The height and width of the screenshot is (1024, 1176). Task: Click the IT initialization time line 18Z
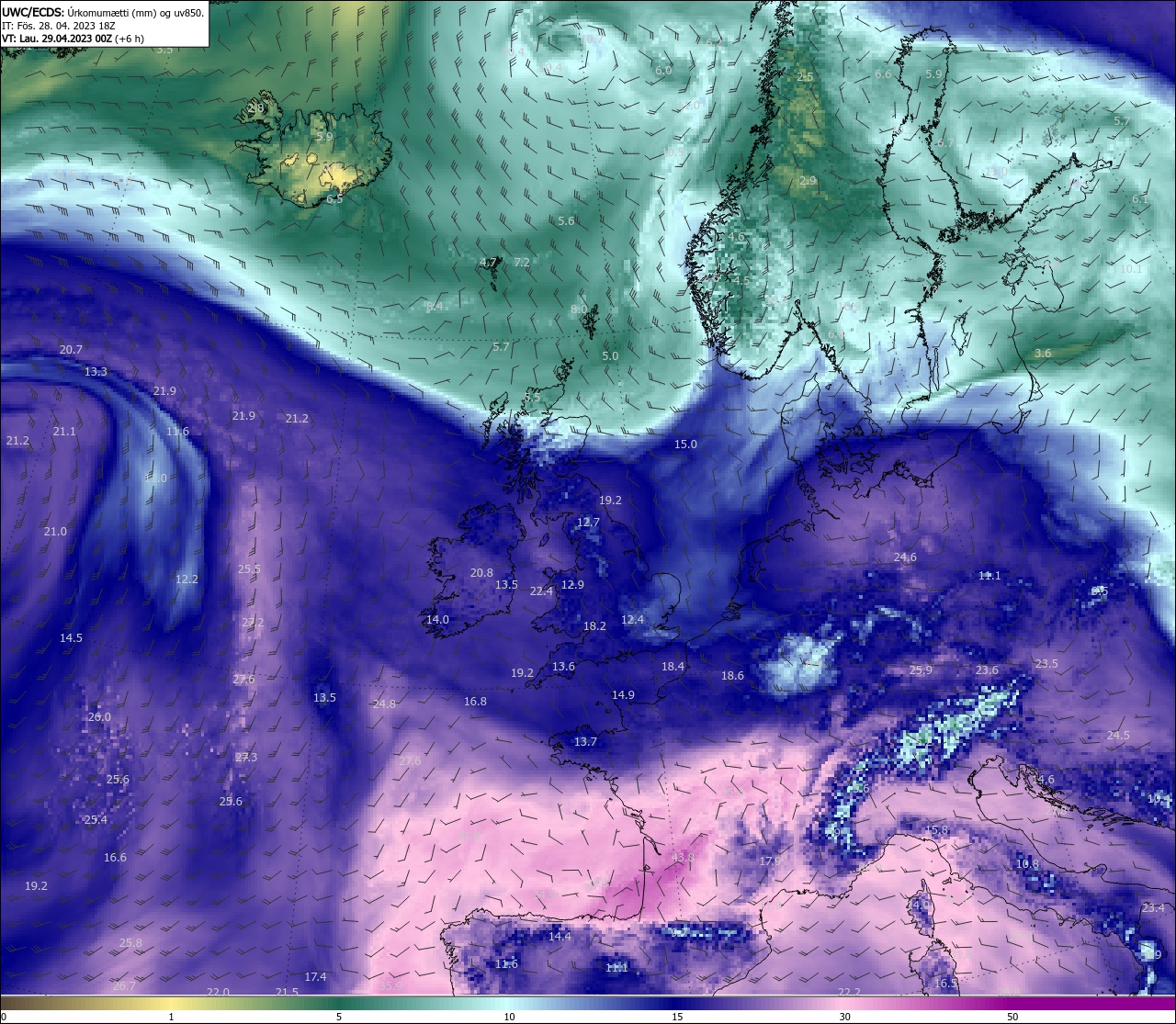coord(58,26)
